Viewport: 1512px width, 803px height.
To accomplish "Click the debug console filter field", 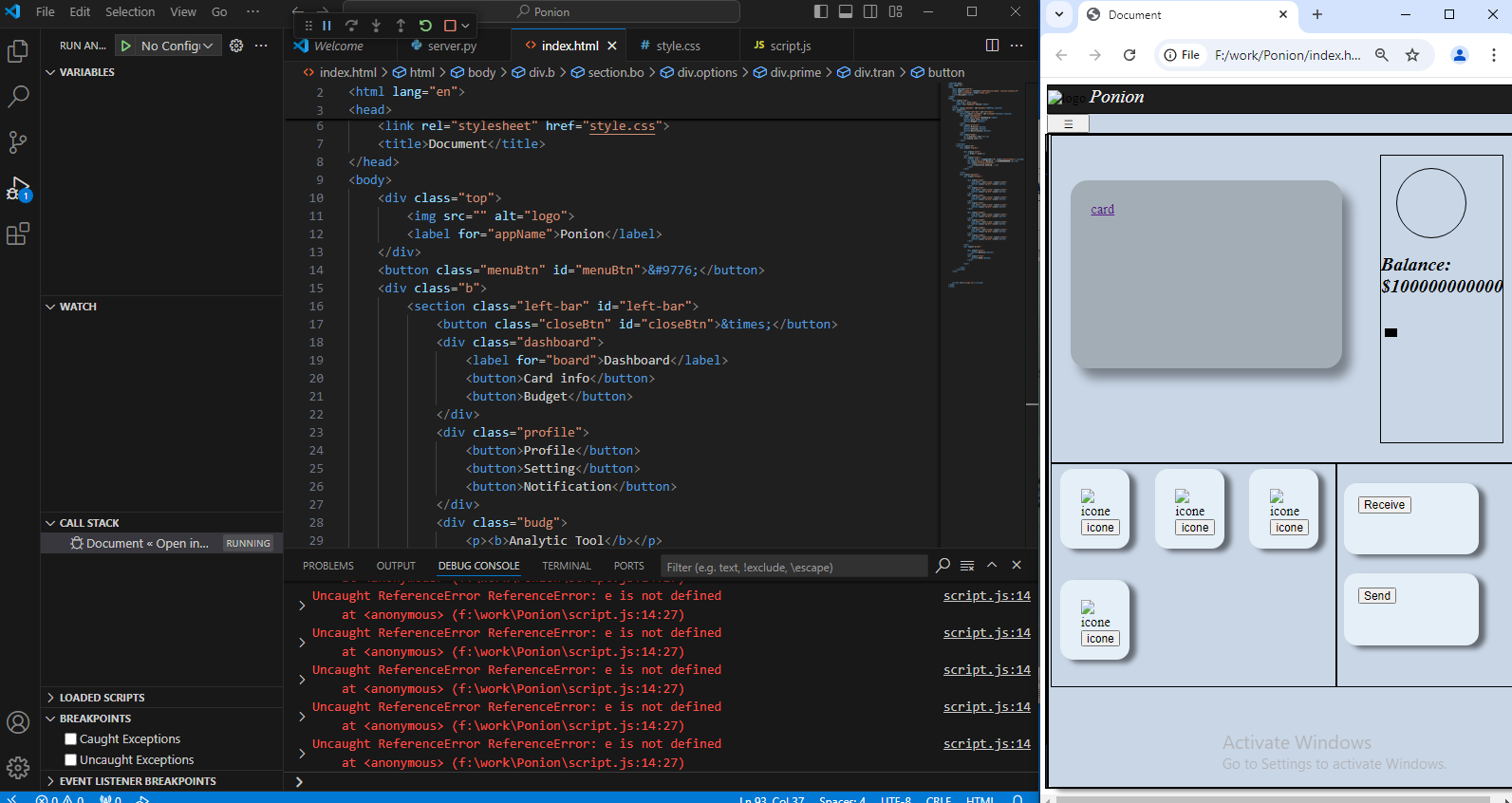I will point(793,567).
